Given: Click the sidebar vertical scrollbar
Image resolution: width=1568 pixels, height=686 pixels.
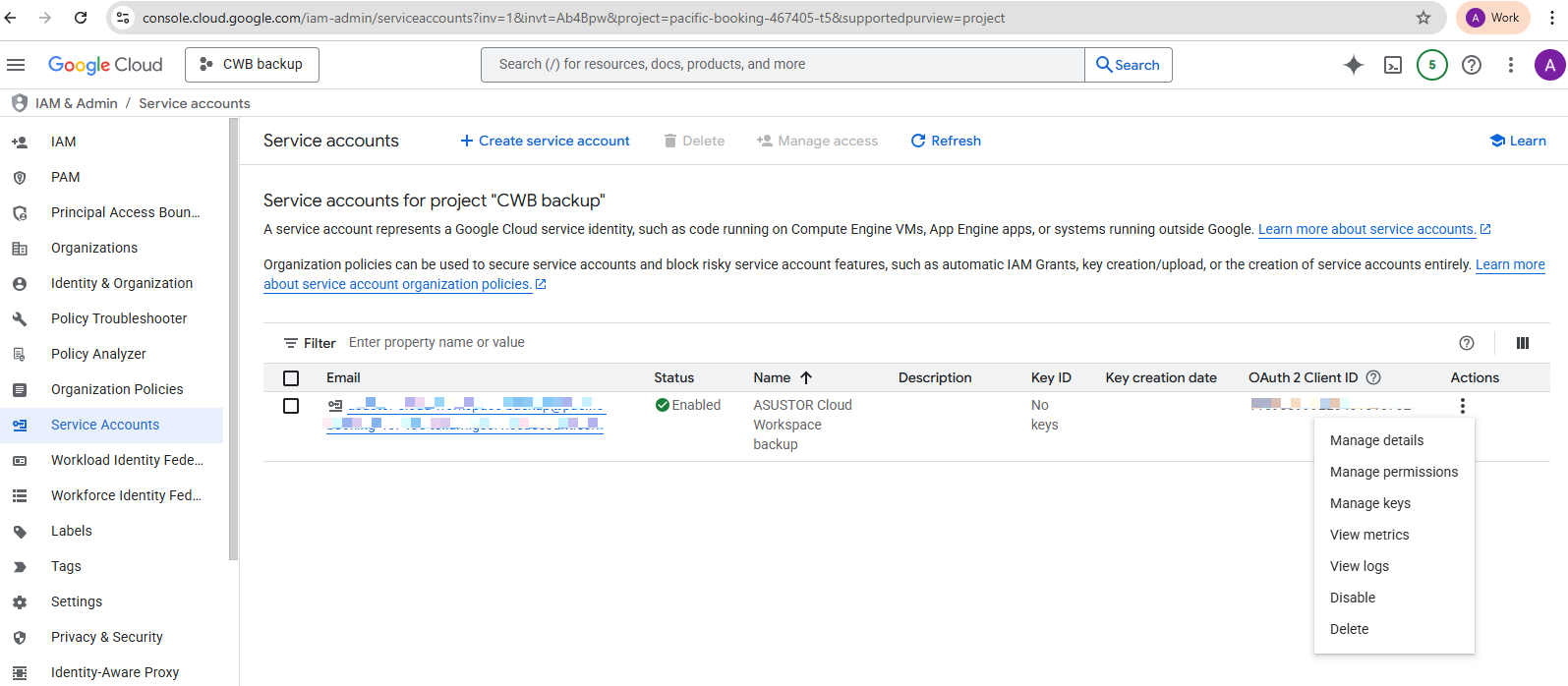Looking at the screenshot, I should (233, 339).
